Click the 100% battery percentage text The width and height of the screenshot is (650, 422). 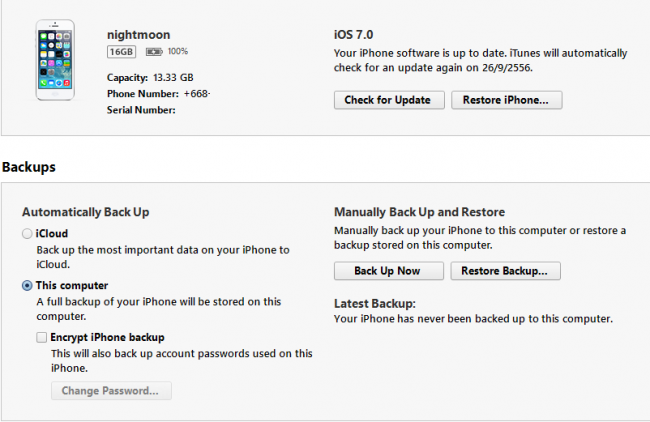click(178, 51)
